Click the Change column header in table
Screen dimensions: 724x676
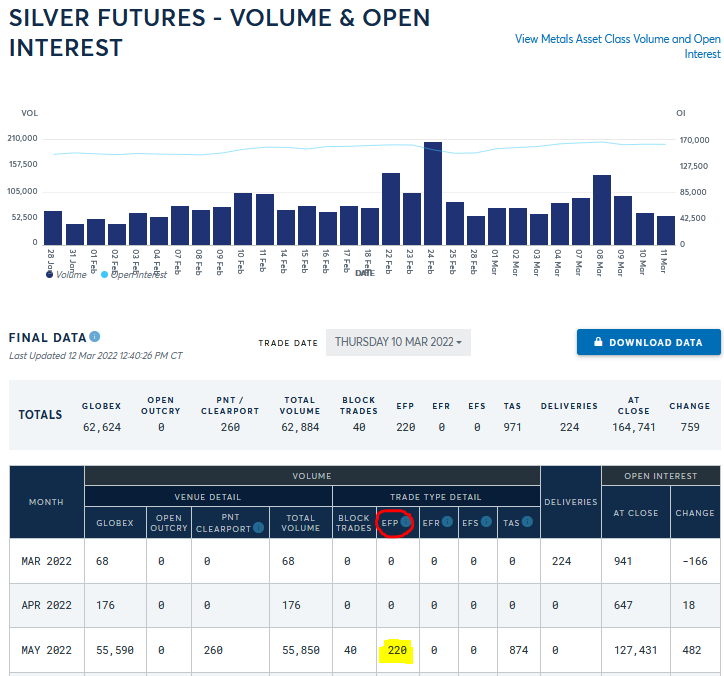pos(695,513)
